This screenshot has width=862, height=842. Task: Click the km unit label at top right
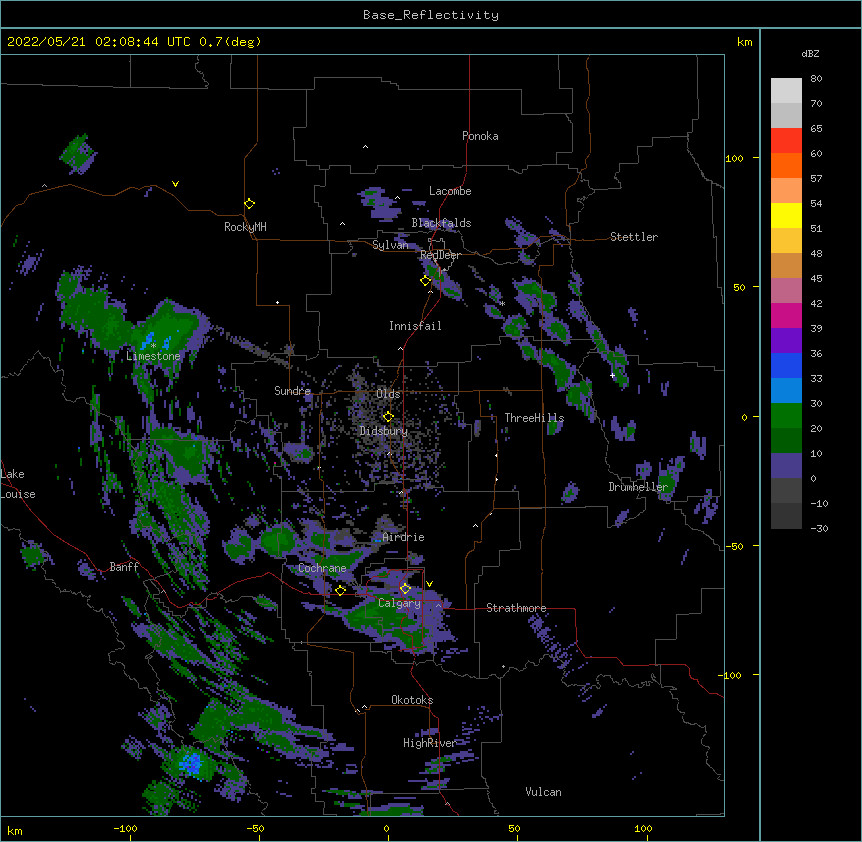(x=745, y=42)
